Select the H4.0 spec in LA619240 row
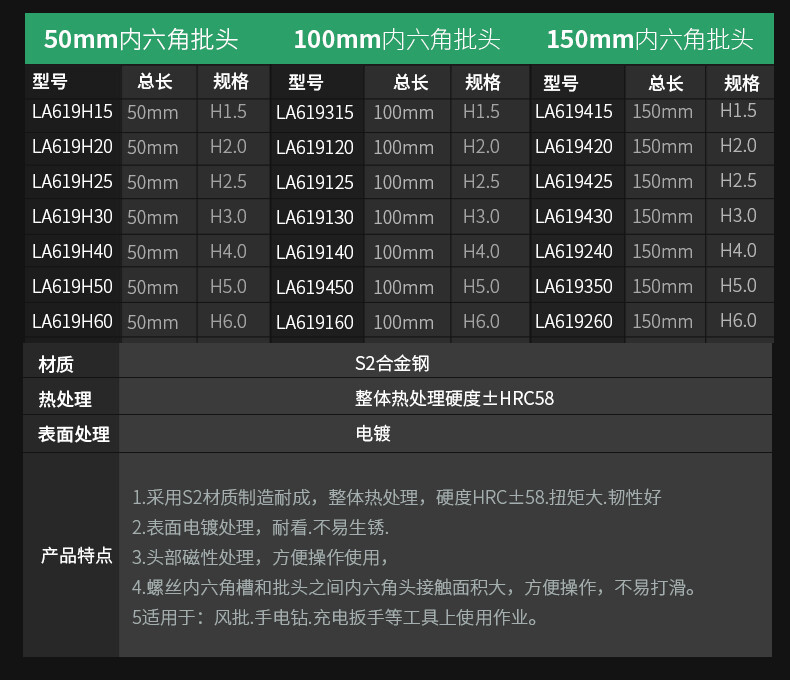The height and width of the screenshot is (680, 790). (738, 250)
